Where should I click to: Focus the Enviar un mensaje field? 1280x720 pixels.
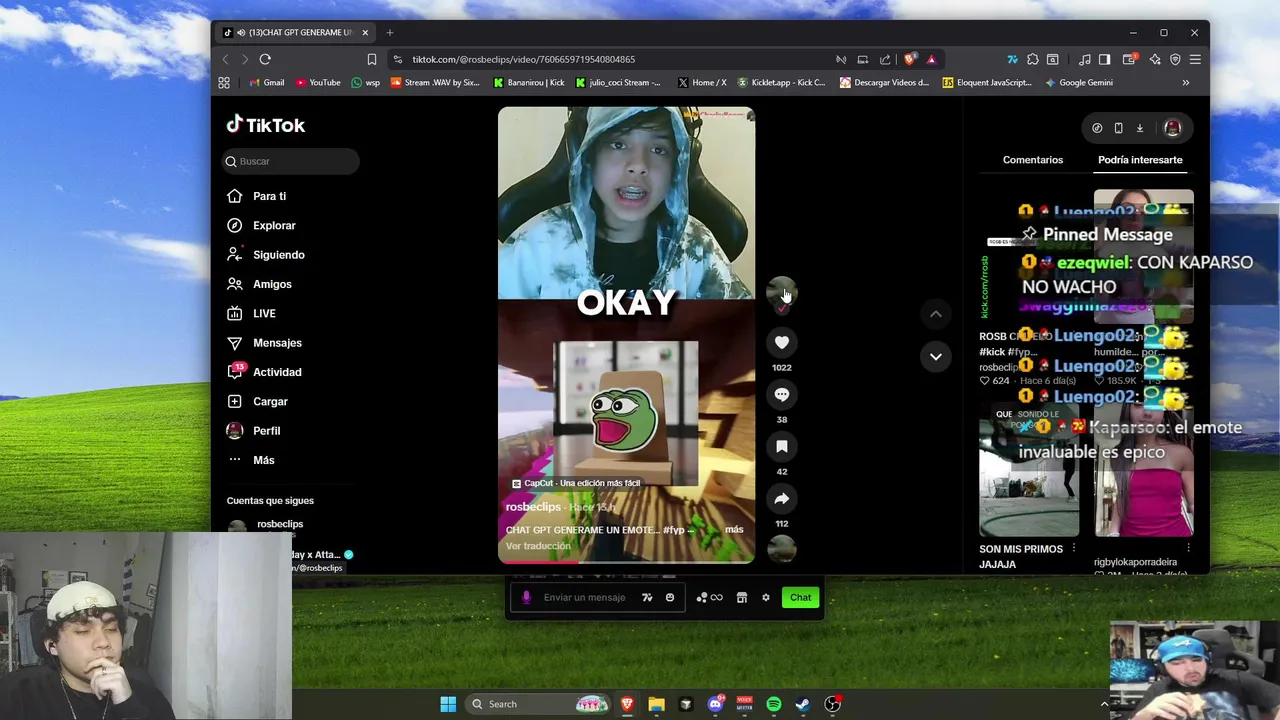point(585,598)
